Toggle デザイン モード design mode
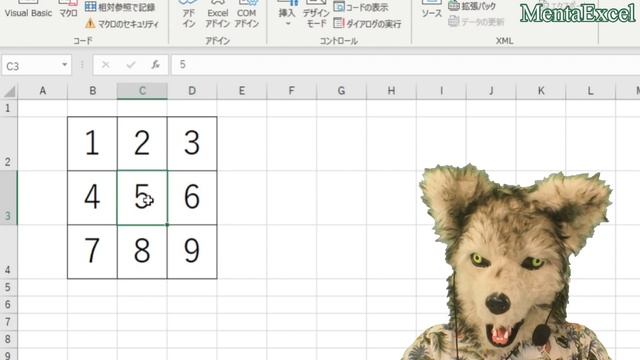The width and height of the screenshot is (640, 360). pos(316,15)
